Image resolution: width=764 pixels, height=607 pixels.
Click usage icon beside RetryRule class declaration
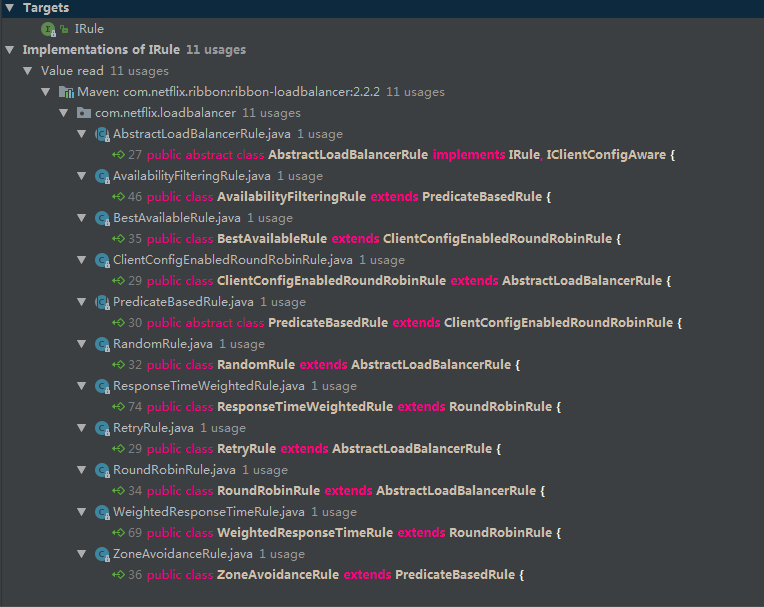tap(118, 448)
